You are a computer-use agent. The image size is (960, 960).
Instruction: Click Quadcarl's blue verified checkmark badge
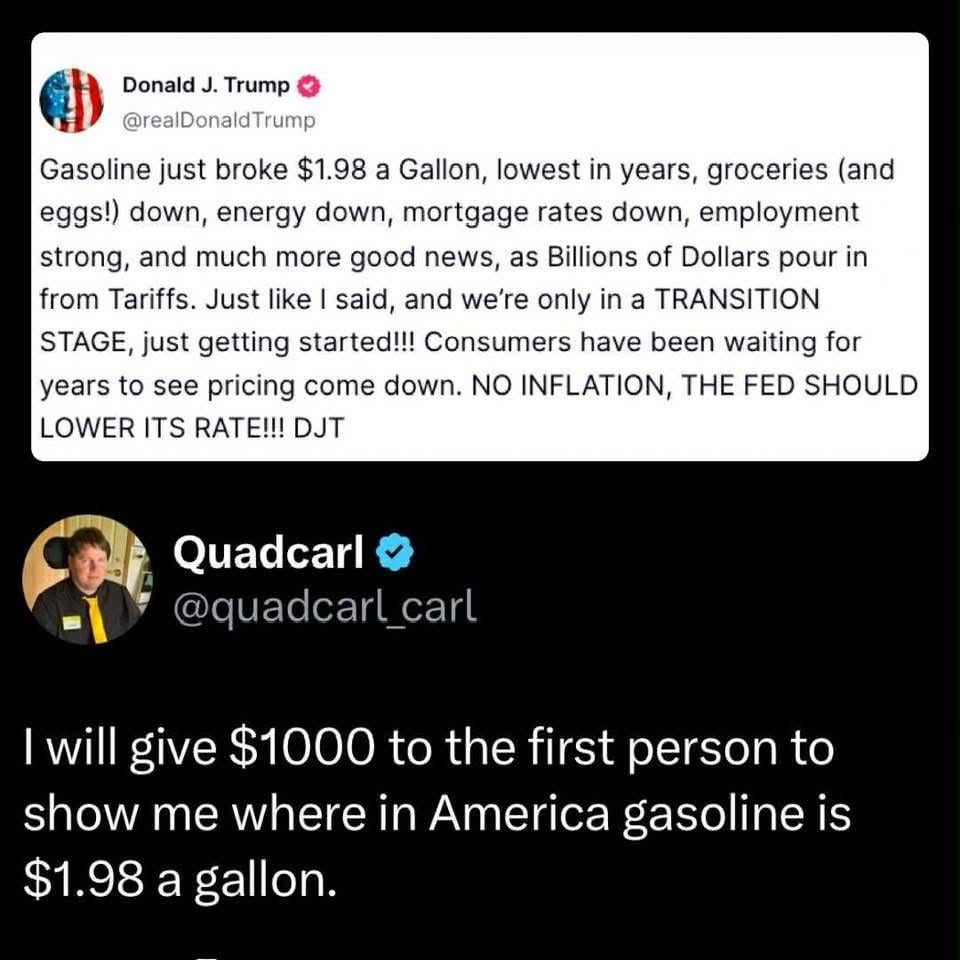(x=393, y=551)
